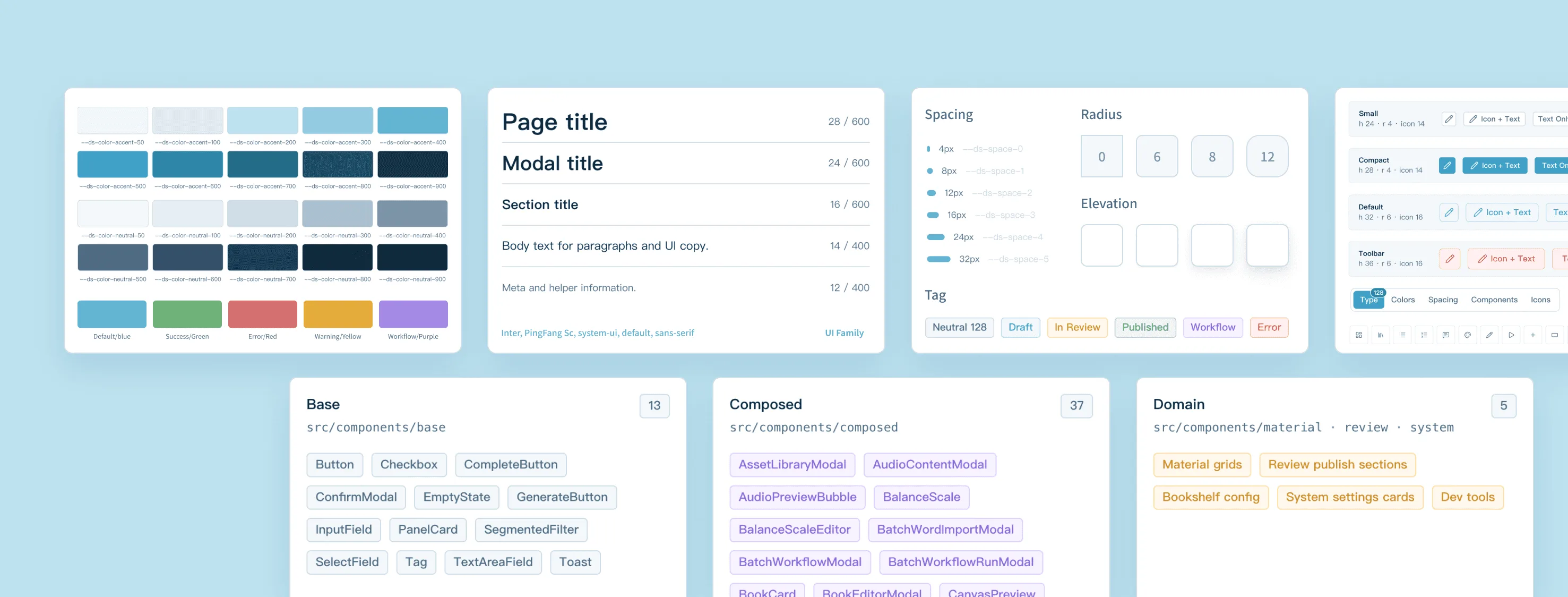Click the filled blue Compact pencil icon button
1568x597 pixels.
(1448, 165)
